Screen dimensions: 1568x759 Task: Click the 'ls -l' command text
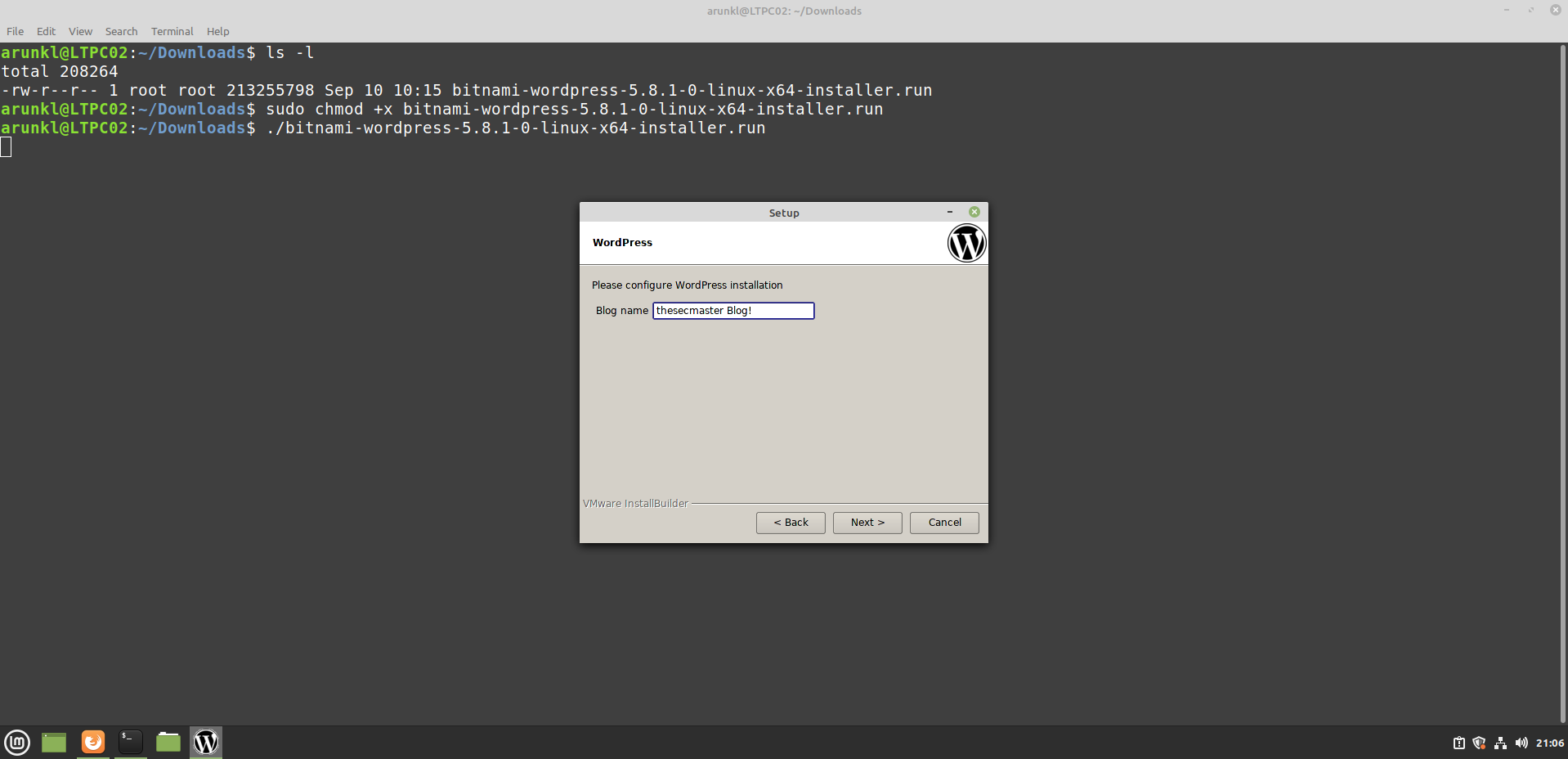[x=290, y=53]
